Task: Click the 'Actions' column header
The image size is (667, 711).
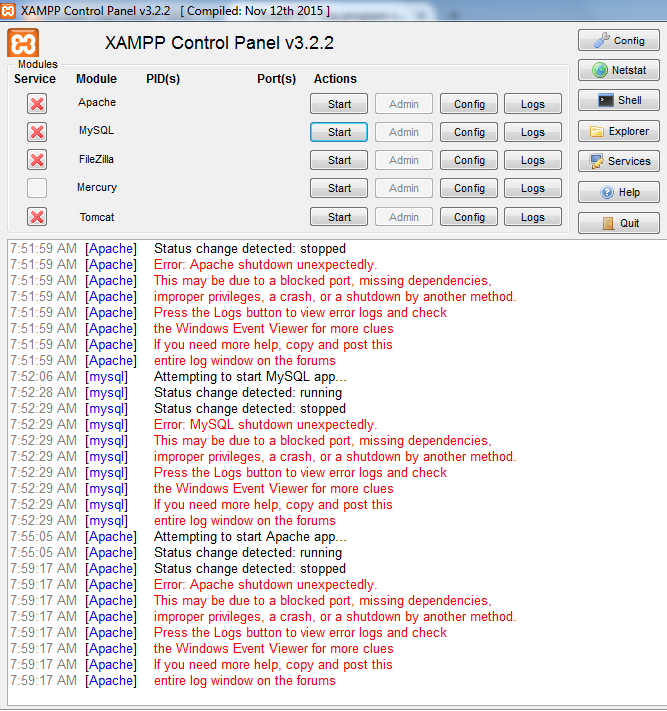Action: (x=335, y=79)
